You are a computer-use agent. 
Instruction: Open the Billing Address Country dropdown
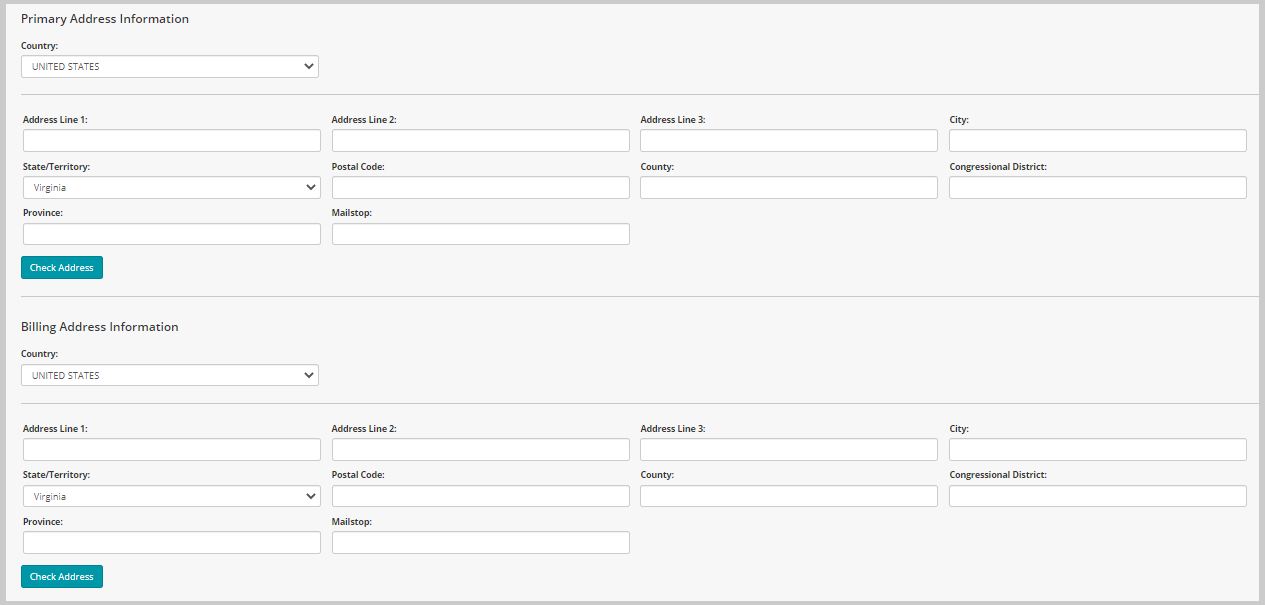point(170,375)
